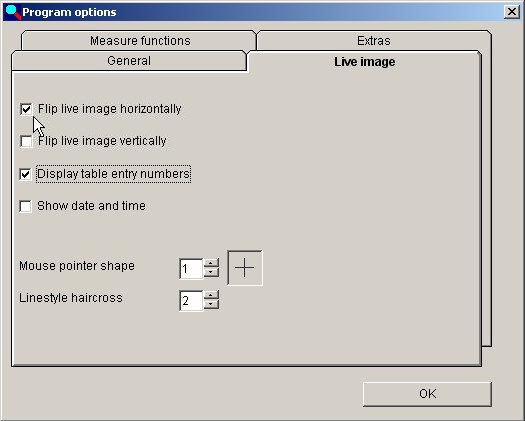Switch to the Measure functions tab

tap(139, 41)
